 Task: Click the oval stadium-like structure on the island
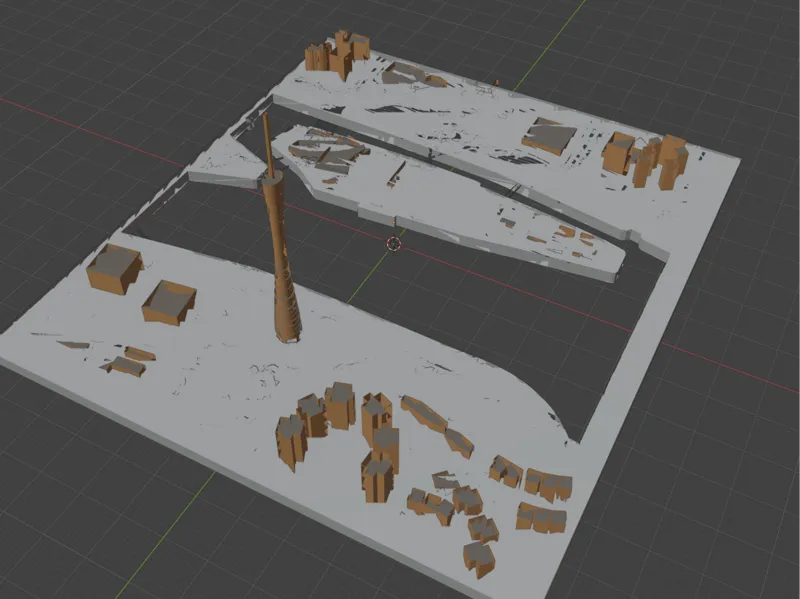328,148
